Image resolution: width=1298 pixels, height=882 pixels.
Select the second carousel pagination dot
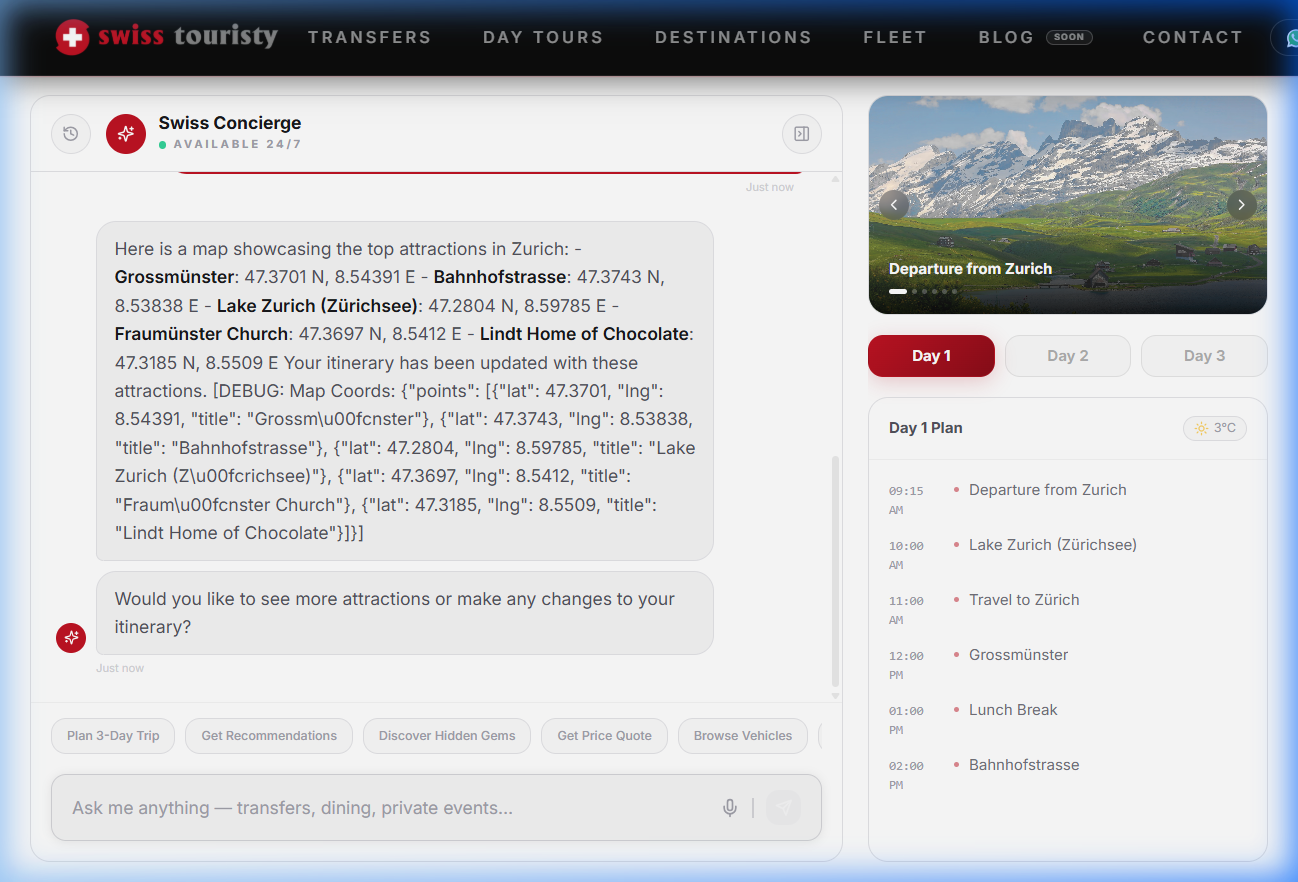tap(914, 291)
